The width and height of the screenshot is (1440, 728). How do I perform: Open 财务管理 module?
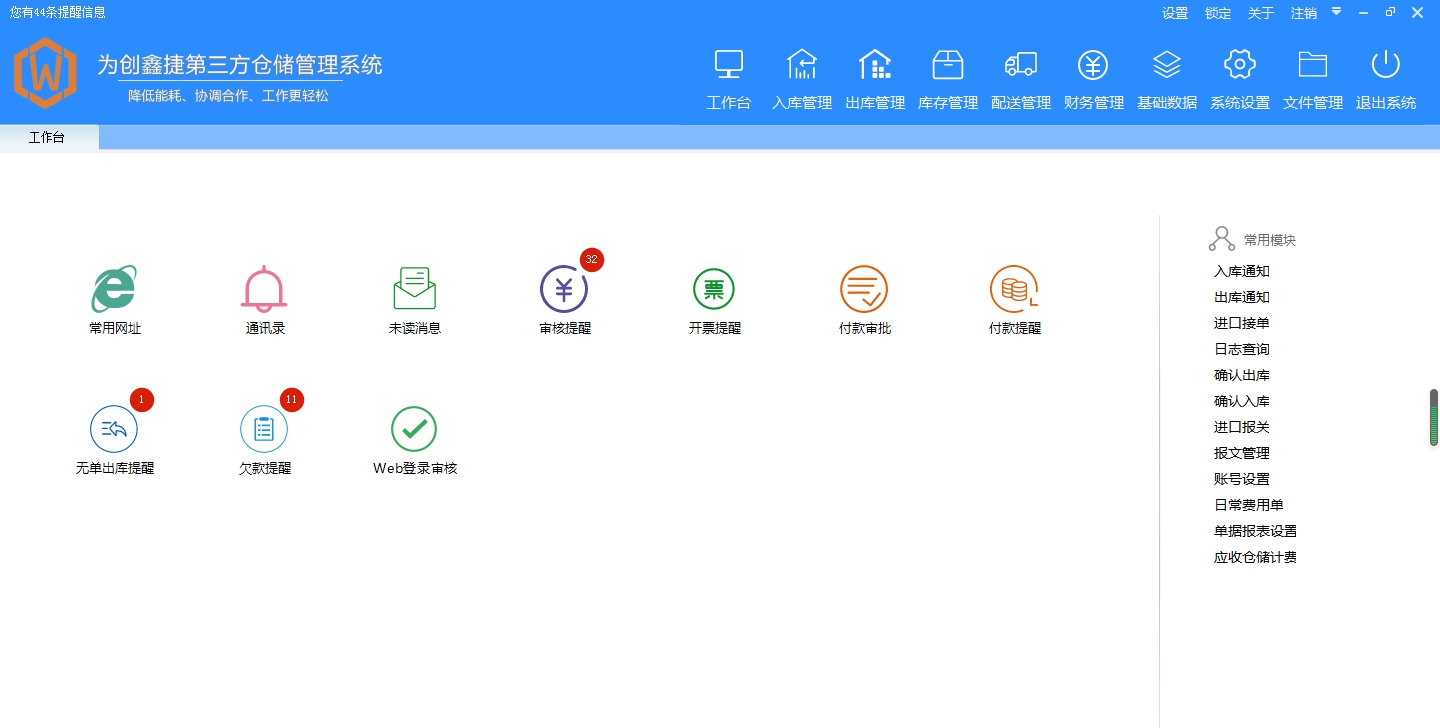(1093, 78)
